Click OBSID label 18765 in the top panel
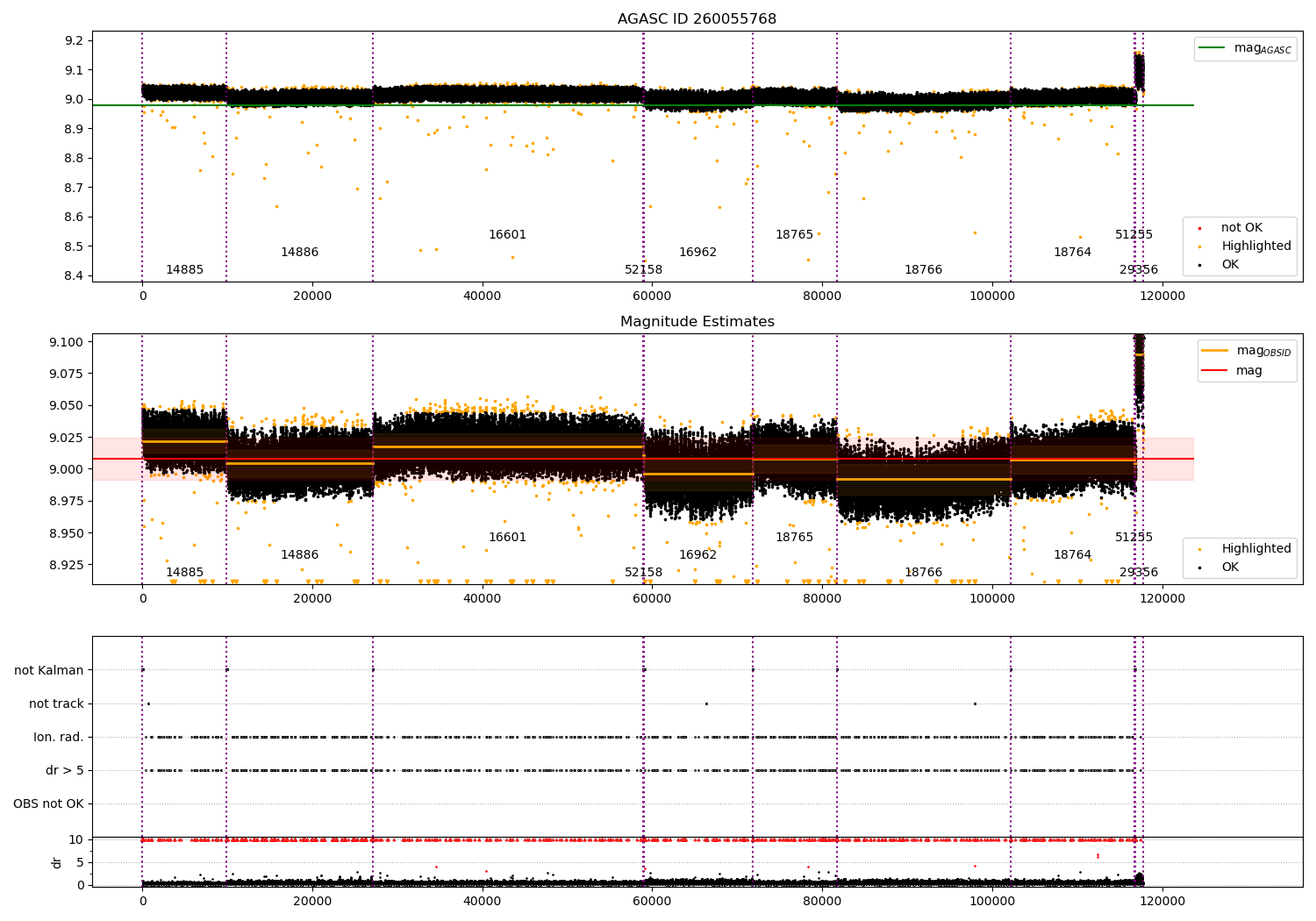The image size is (1316, 921). coord(794,234)
